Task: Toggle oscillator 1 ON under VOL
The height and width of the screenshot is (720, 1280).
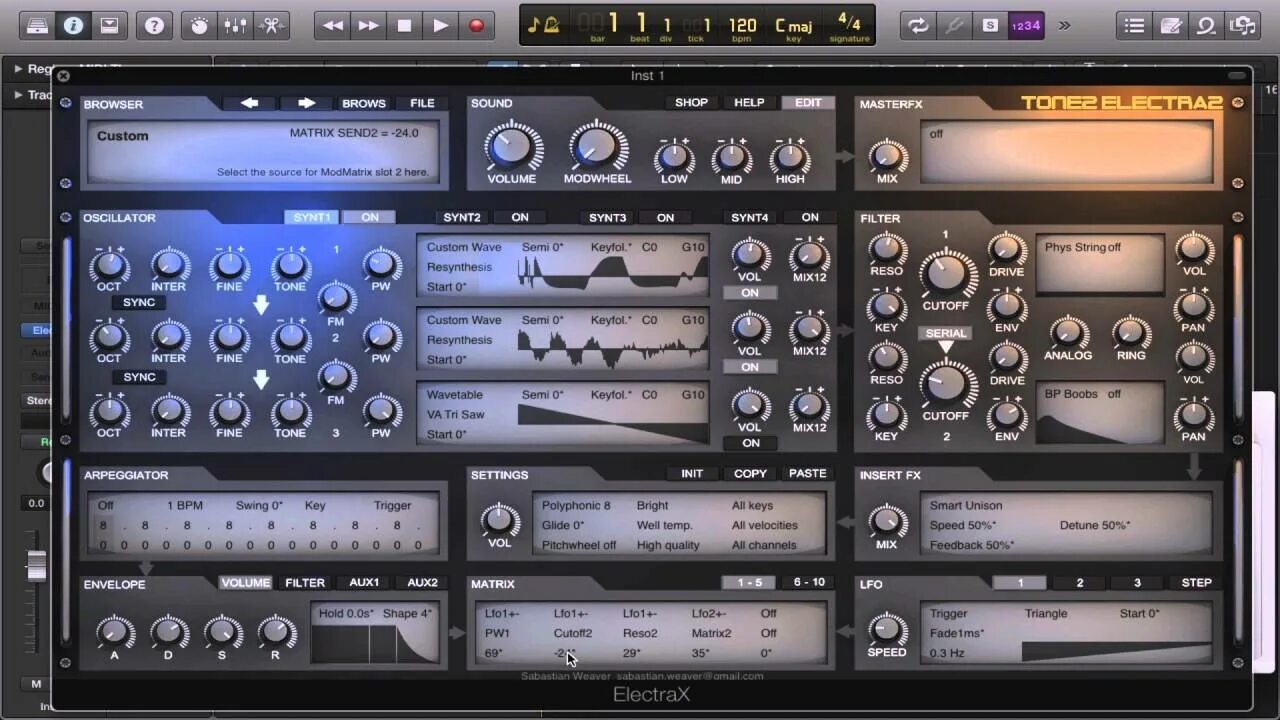Action: click(750, 293)
